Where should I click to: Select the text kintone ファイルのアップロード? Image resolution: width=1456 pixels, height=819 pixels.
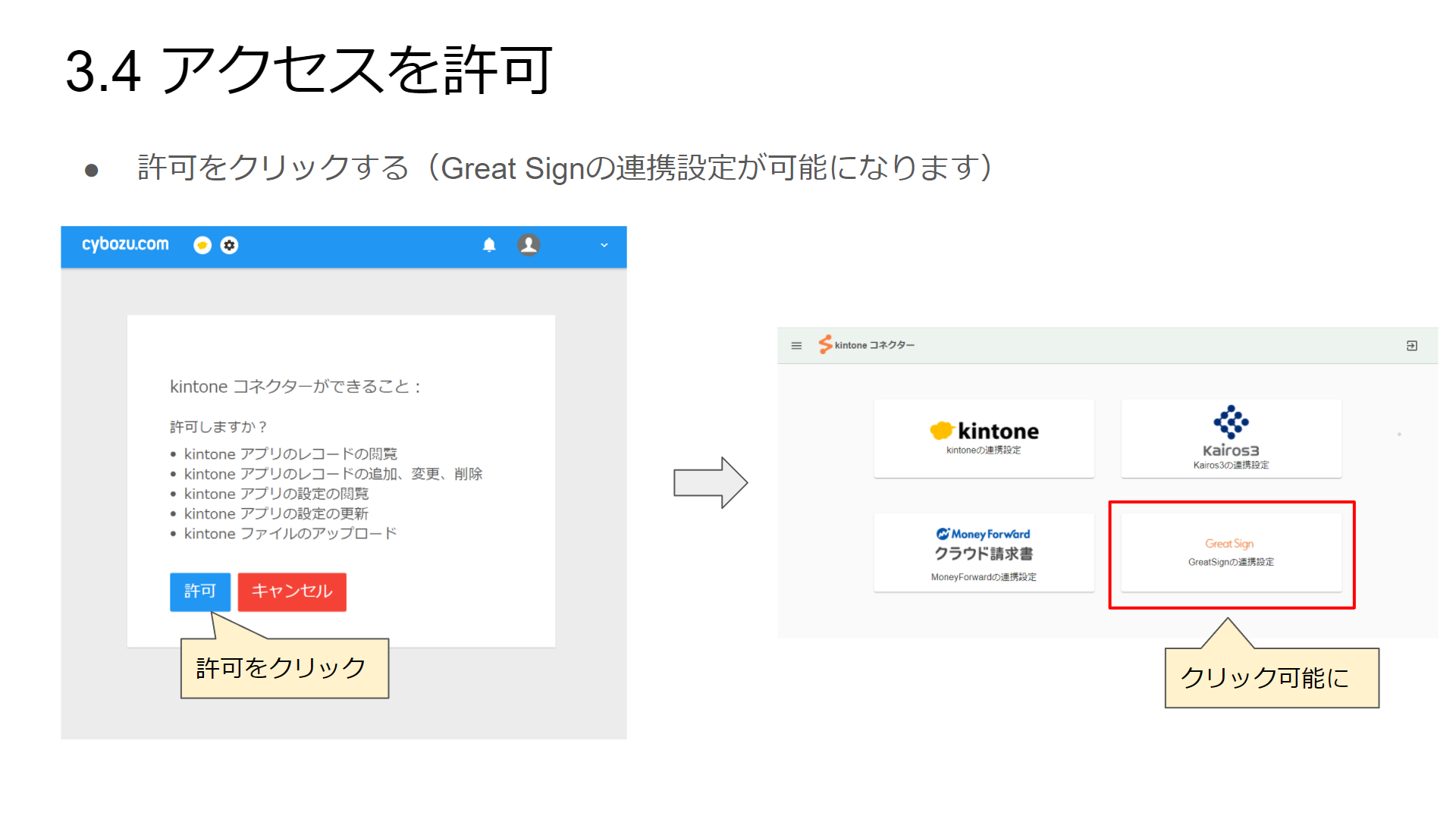pyautogui.click(x=290, y=533)
